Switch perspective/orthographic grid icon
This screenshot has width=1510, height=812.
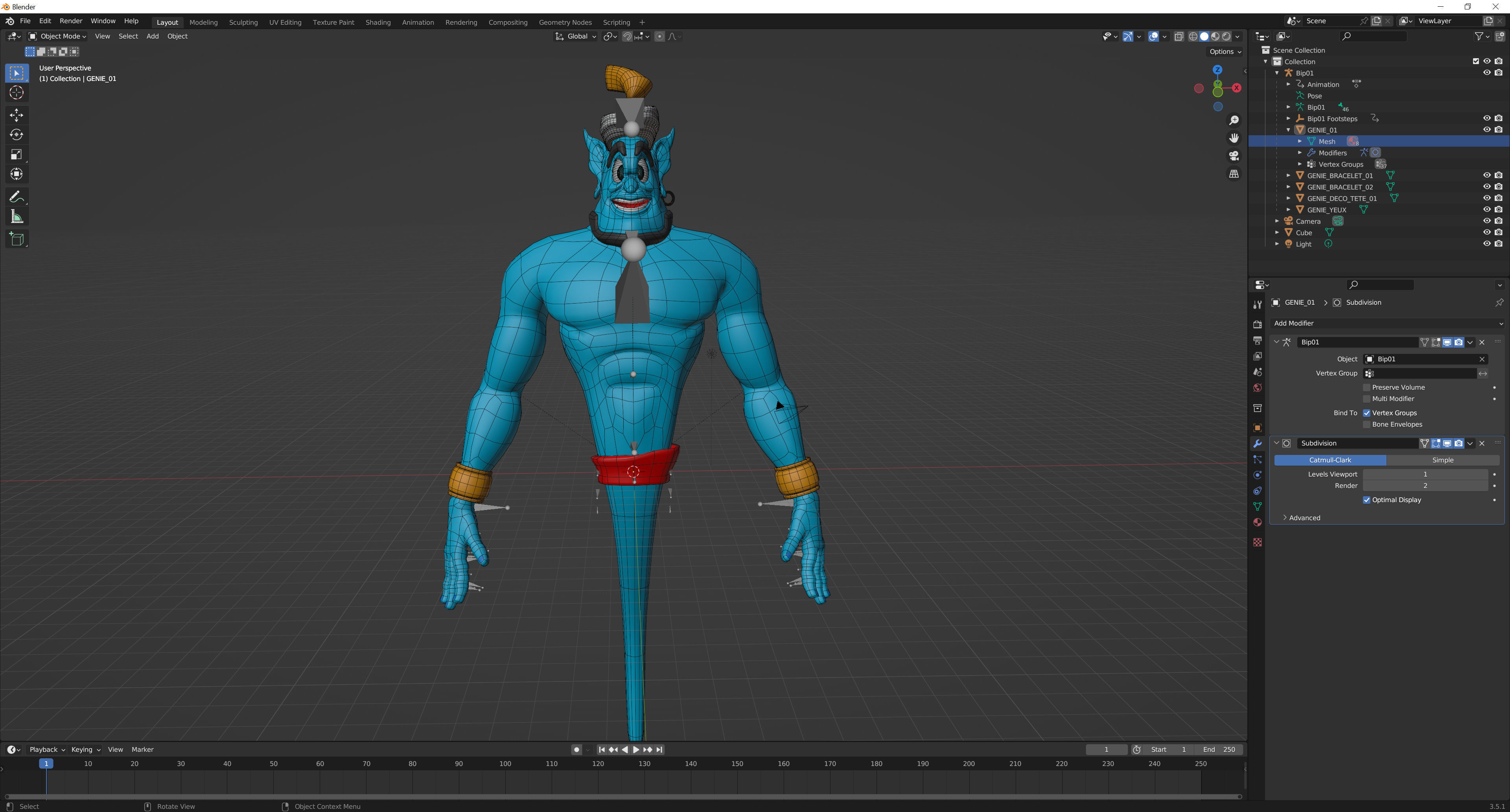click(x=1234, y=174)
